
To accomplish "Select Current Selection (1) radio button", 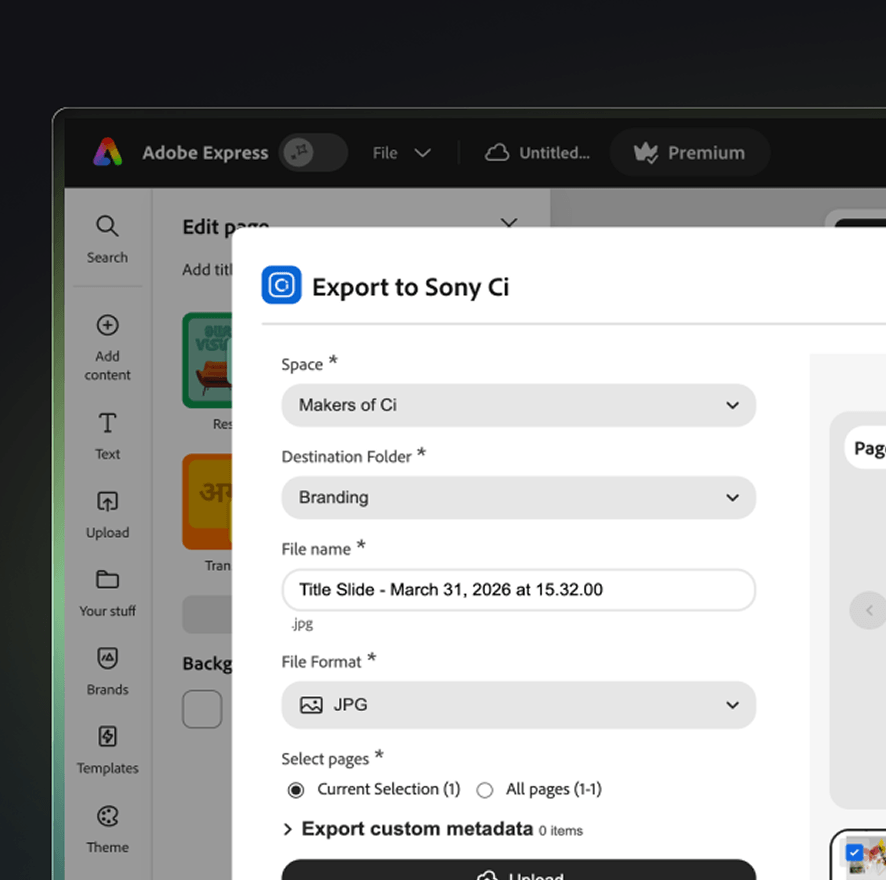I will click(x=296, y=790).
